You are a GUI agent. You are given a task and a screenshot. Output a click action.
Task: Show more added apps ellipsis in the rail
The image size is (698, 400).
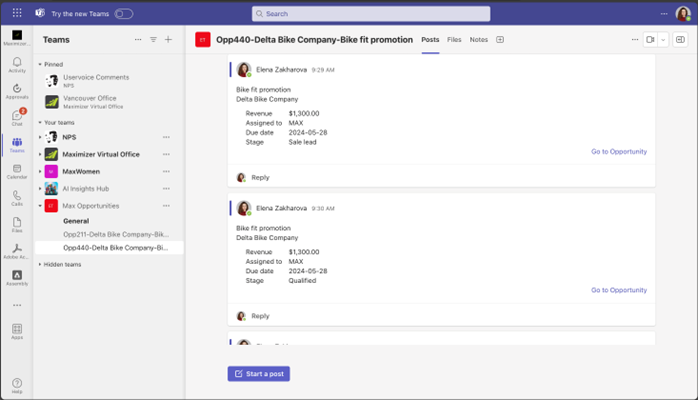(17, 305)
